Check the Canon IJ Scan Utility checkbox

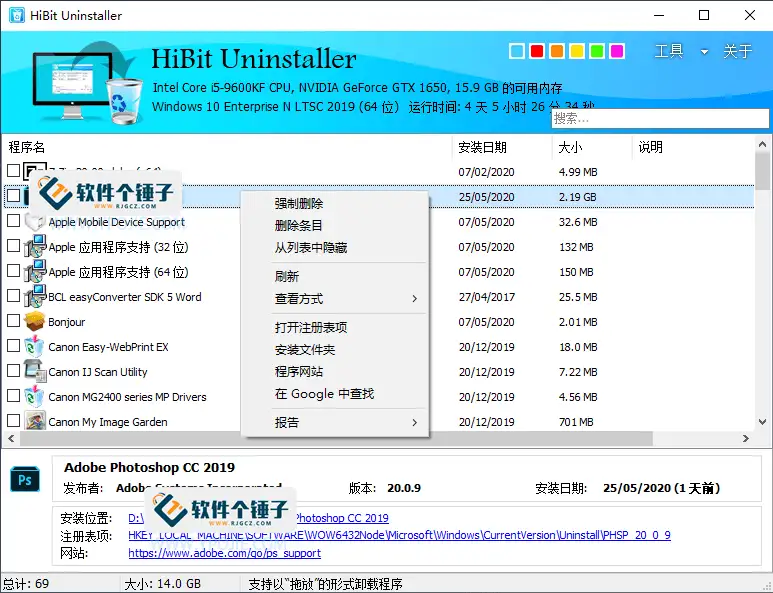pyautogui.click(x=13, y=371)
